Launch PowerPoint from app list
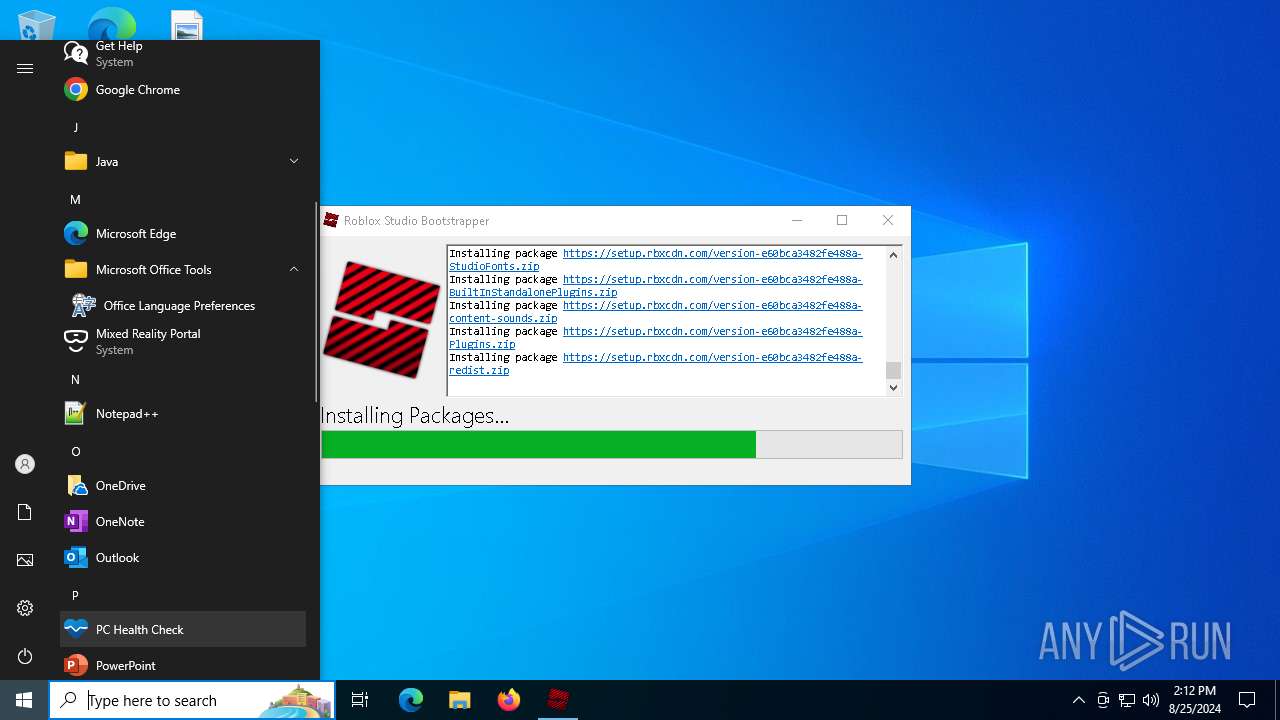Viewport: 1280px width, 720px height. click(x=183, y=665)
